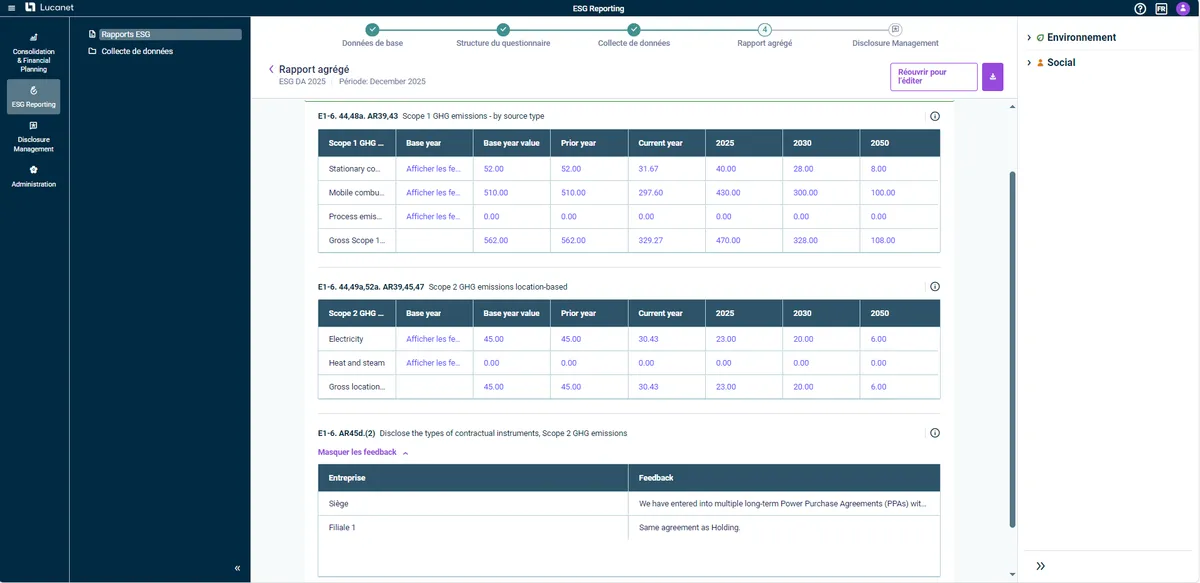This screenshot has width=1200, height=583.
Task: Click Scope 2 table Base year value header
Action: pyautogui.click(x=511, y=313)
